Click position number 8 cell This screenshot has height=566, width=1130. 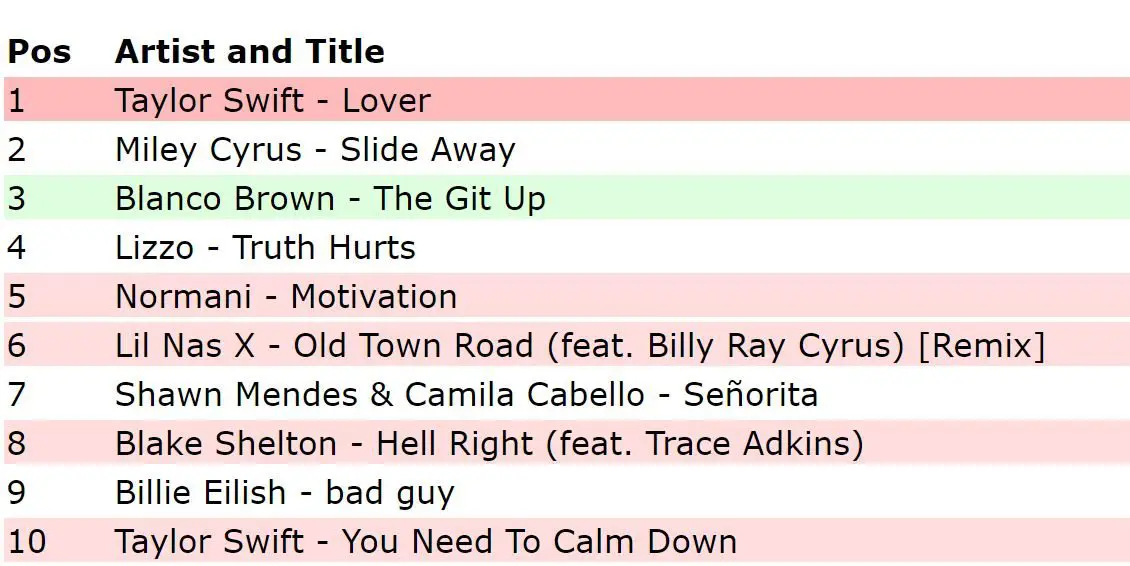[17, 444]
